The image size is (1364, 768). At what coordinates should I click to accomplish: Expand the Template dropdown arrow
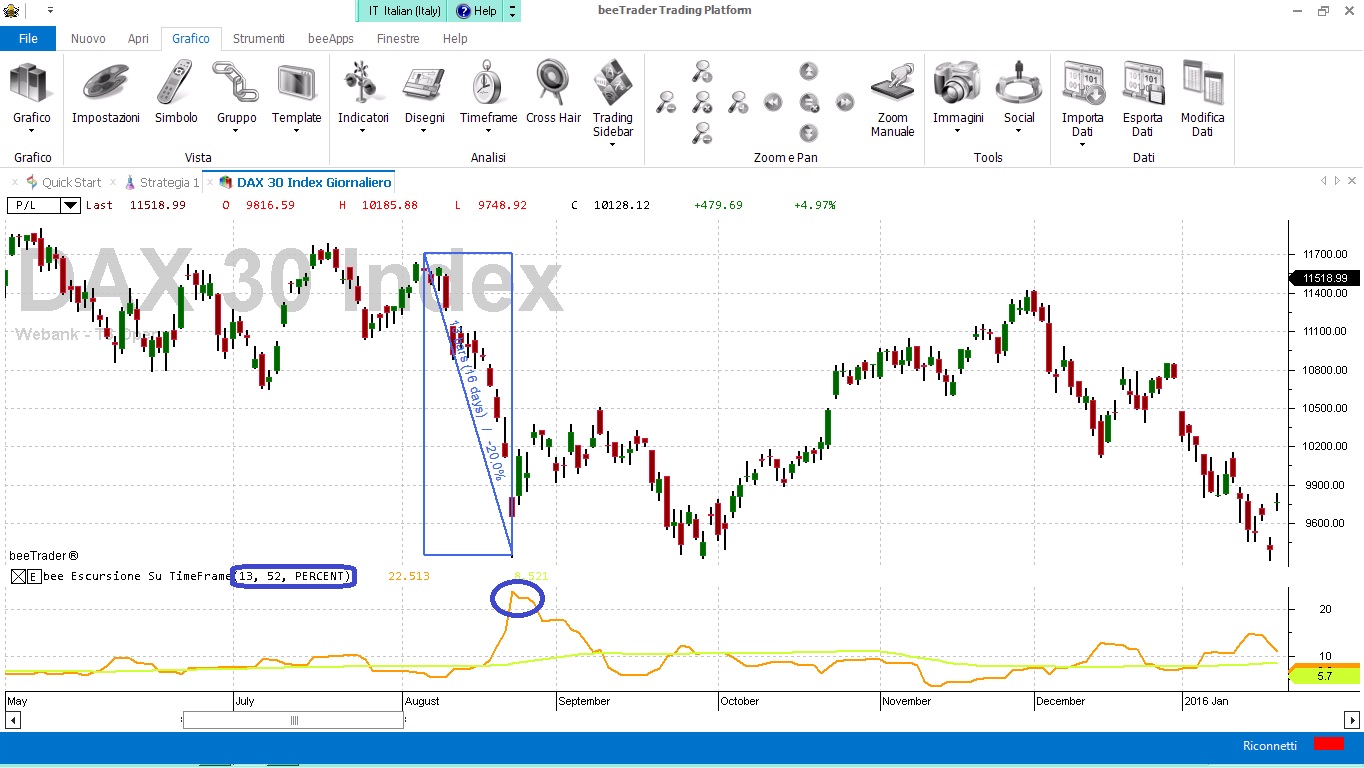(297, 131)
